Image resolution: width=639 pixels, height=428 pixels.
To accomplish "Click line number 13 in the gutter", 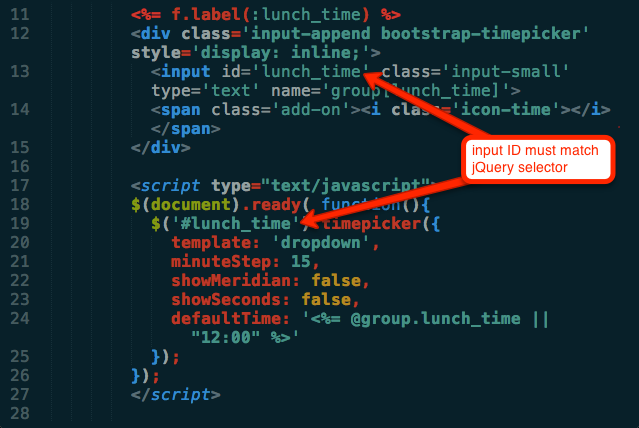I will (x=20, y=72).
